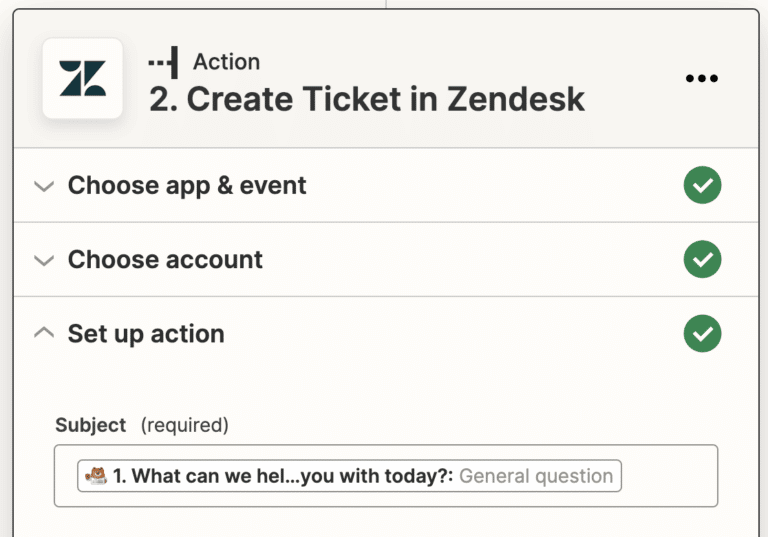Screen dimensions: 768x537
Task: Click the Subject field label
Action: point(91,425)
